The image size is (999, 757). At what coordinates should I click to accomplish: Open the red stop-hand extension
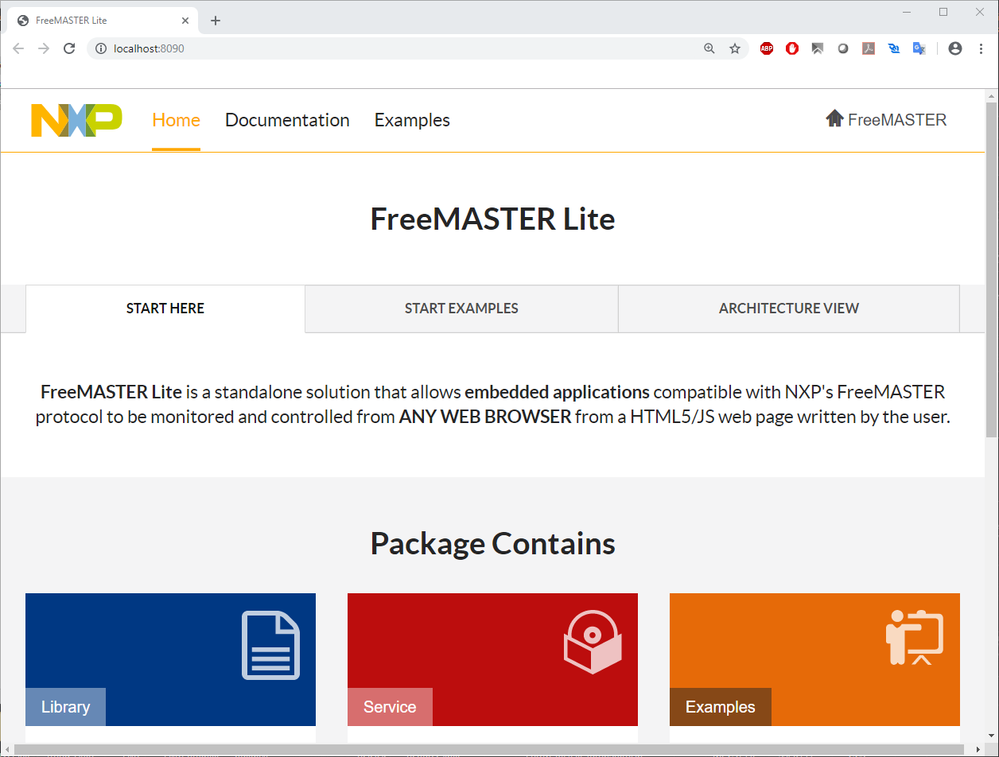tap(792, 48)
